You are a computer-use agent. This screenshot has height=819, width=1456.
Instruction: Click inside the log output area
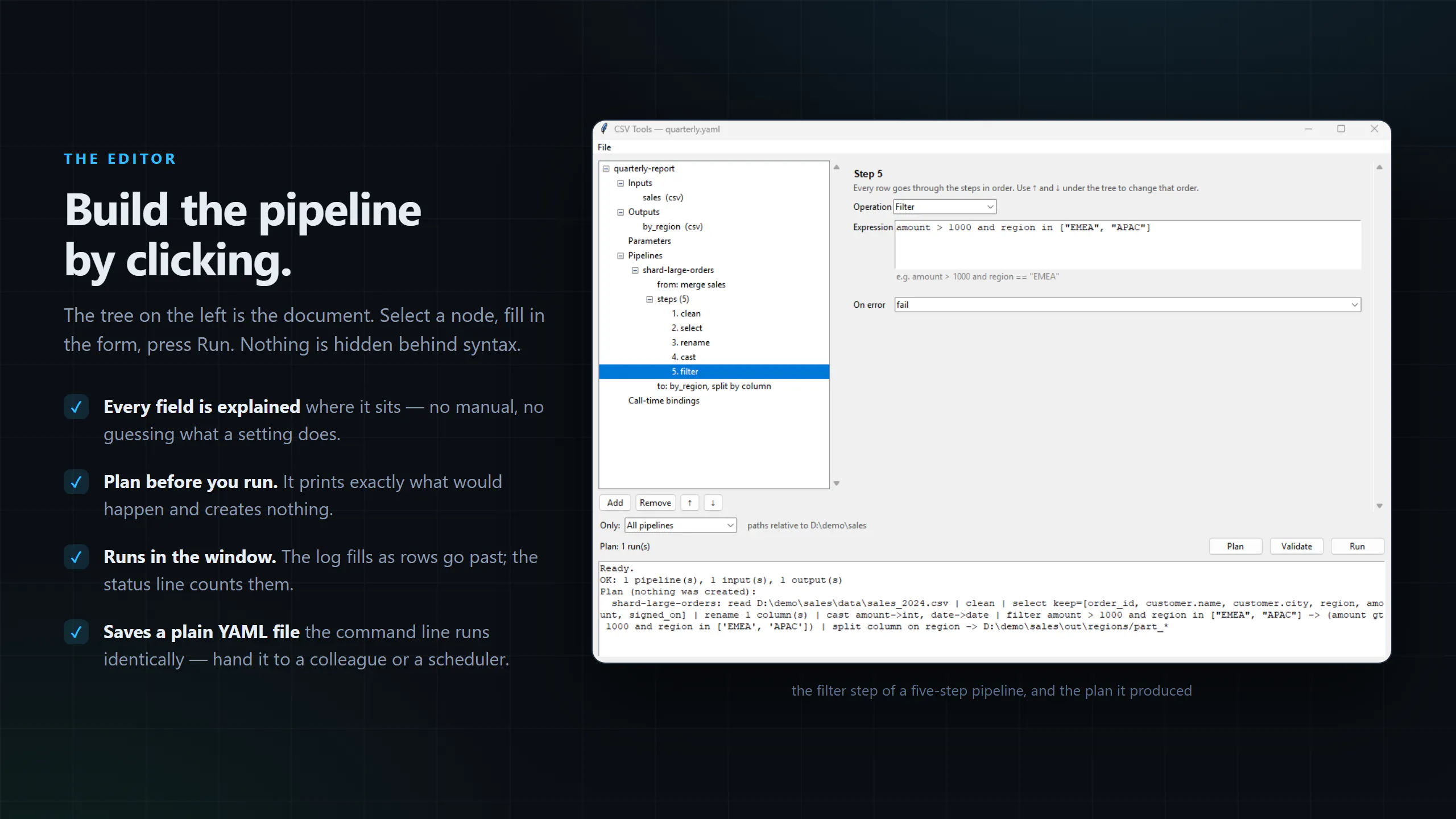click(991, 609)
